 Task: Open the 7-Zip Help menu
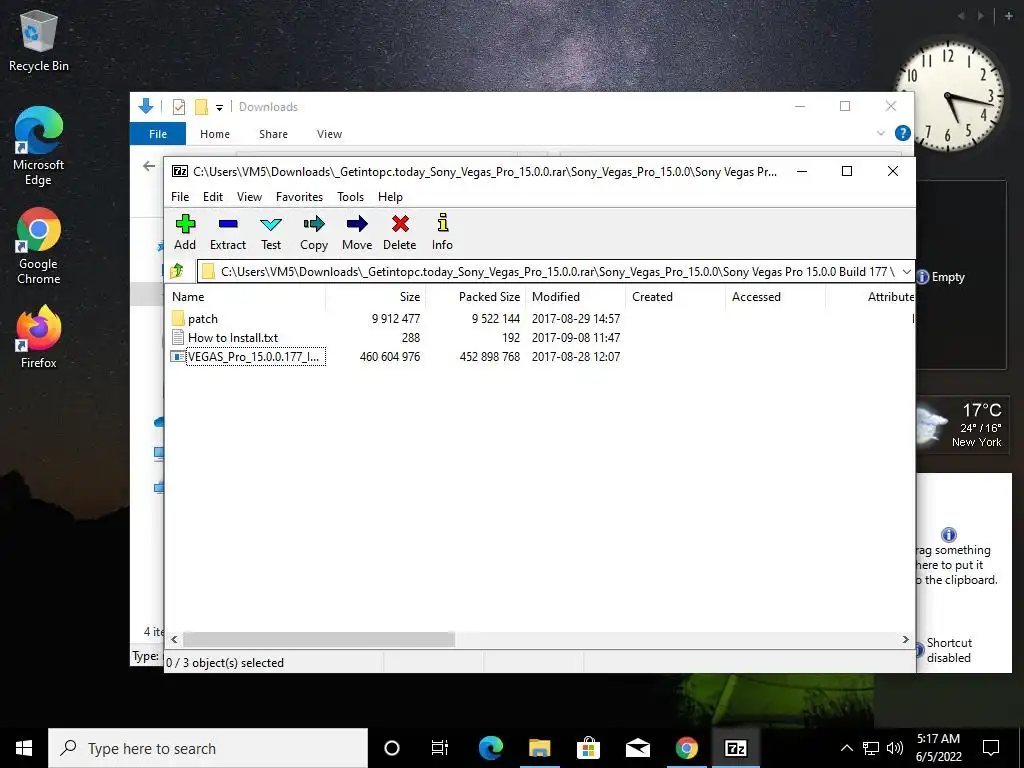click(390, 197)
